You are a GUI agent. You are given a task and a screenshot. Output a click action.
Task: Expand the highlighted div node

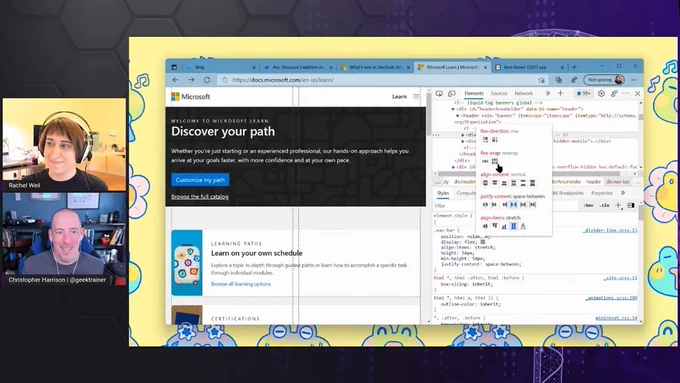coord(463,135)
